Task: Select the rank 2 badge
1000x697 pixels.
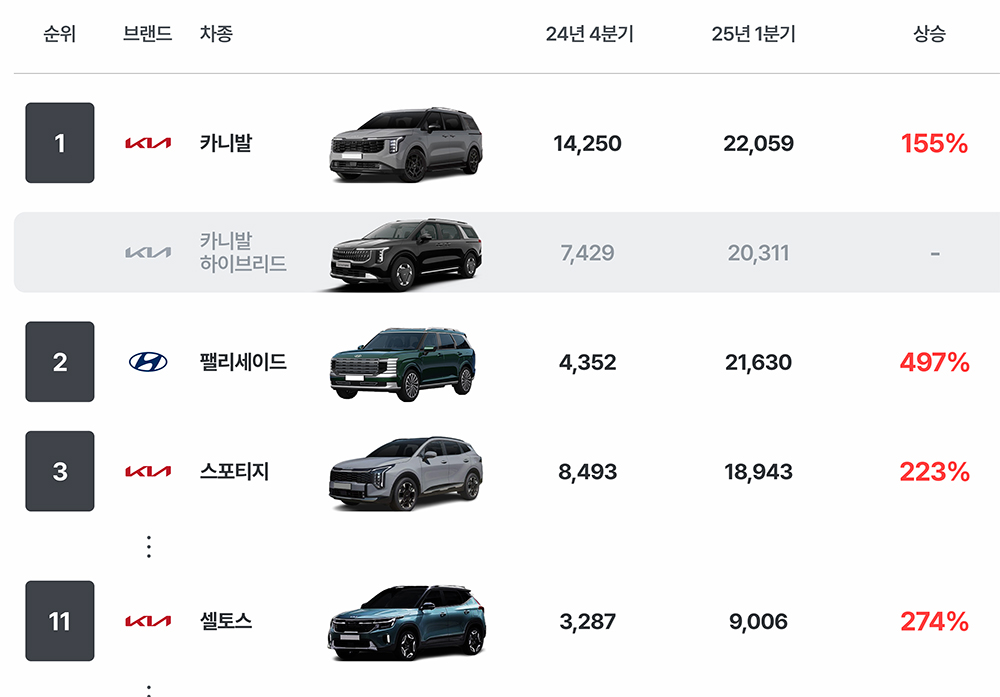Action: 60,362
